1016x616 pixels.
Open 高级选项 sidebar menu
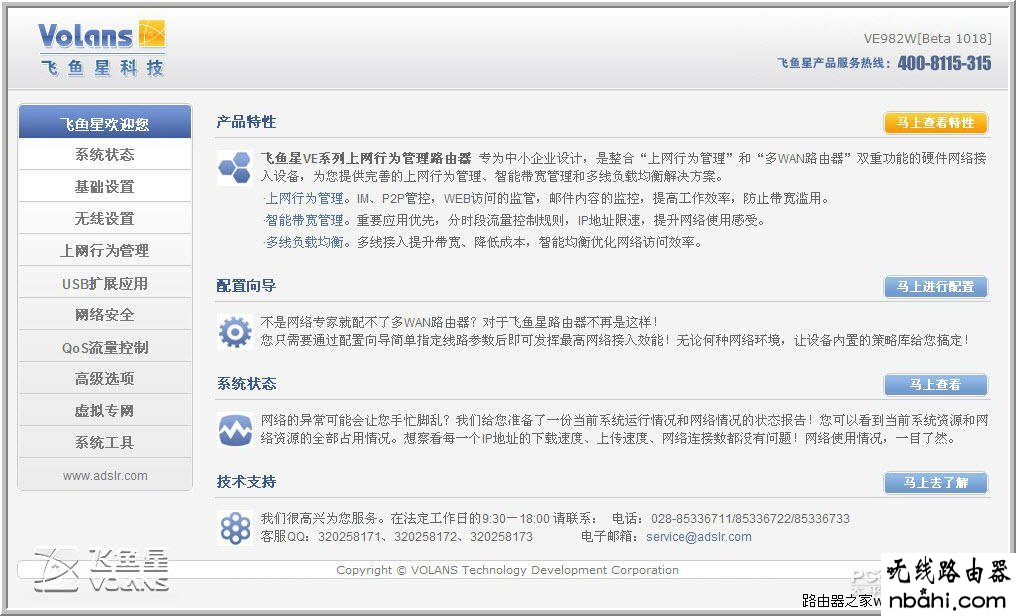click(x=105, y=378)
